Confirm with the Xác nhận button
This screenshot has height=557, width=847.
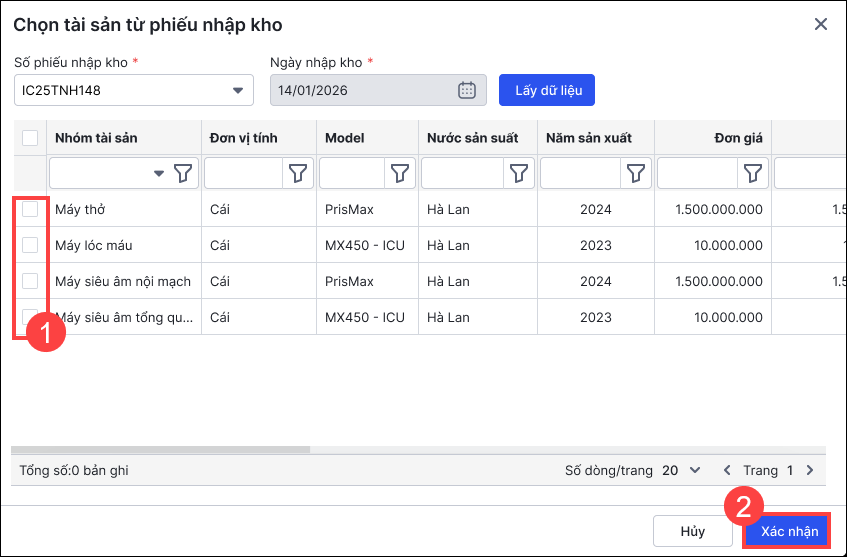click(x=788, y=531)
